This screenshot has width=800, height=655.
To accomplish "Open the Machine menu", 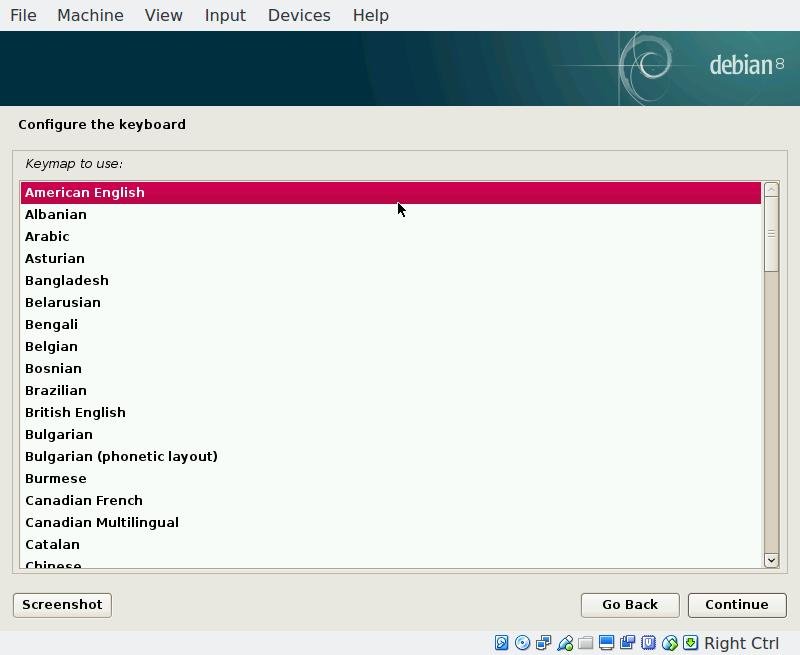I will tap(90, 15).
